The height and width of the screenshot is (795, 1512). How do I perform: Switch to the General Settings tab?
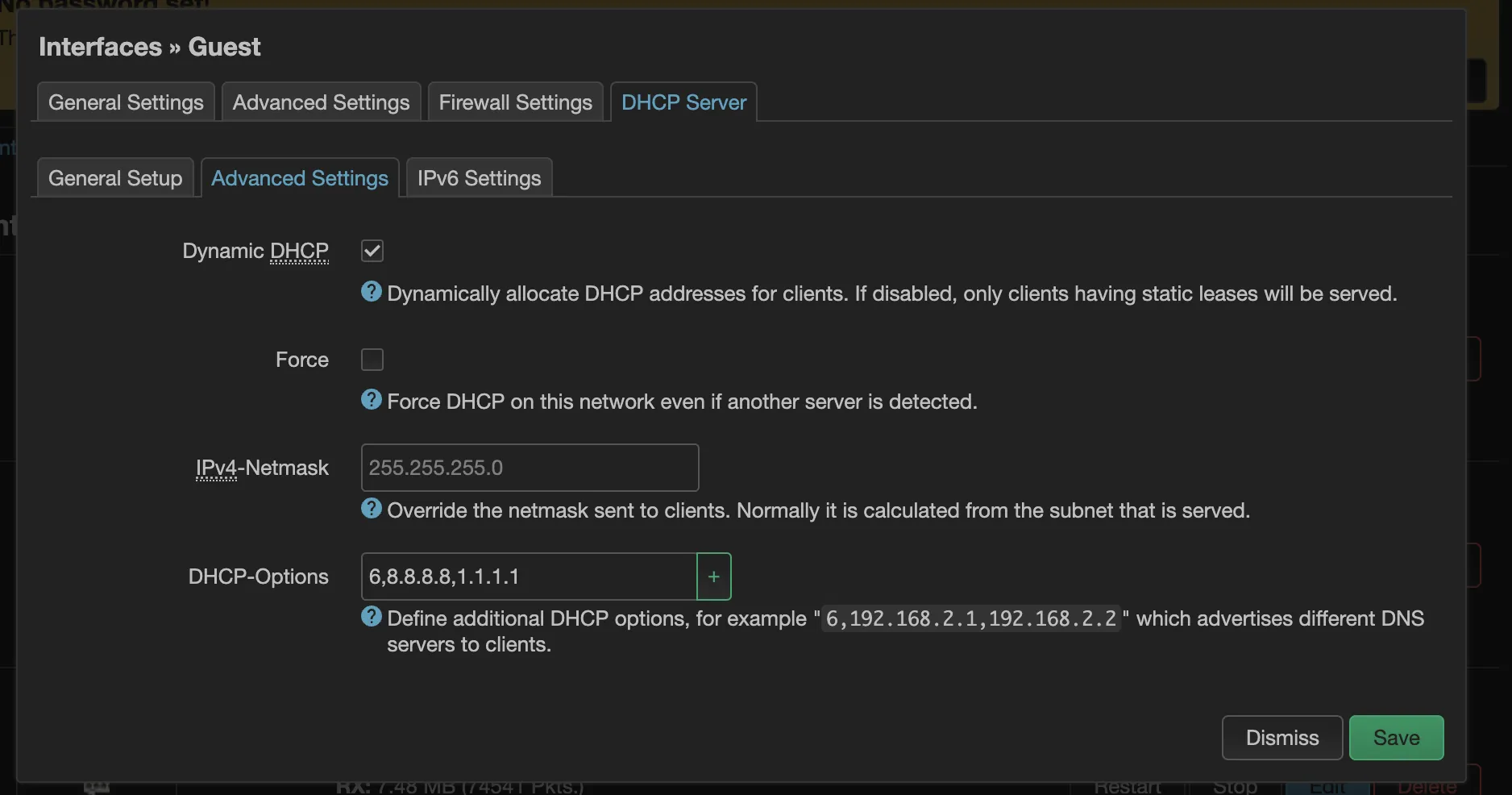(x=124, y=102)
